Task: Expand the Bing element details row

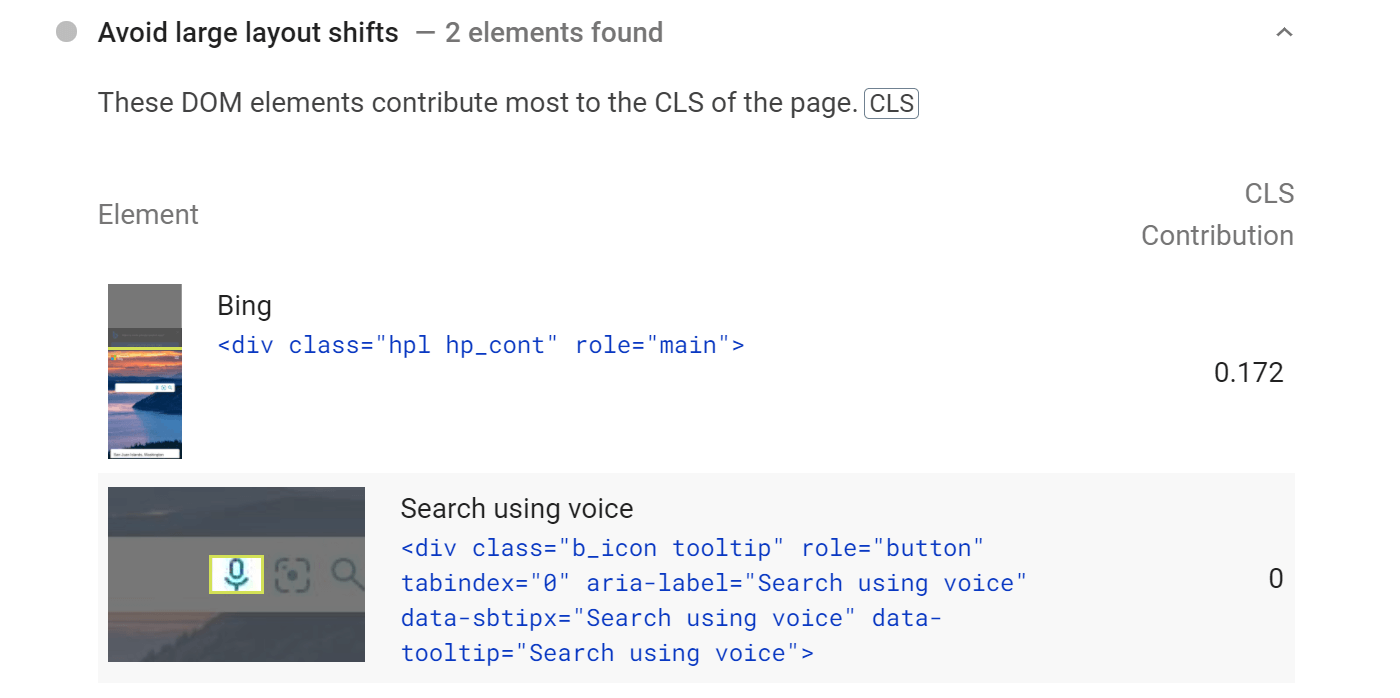Action: pyautogui.click(x=700, y=370)
